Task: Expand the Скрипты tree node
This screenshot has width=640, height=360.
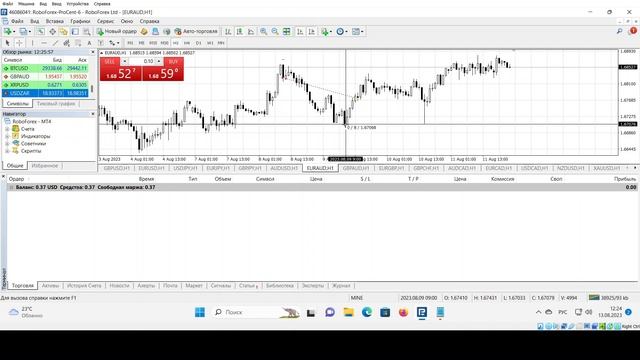Action: tap(7, 151)
